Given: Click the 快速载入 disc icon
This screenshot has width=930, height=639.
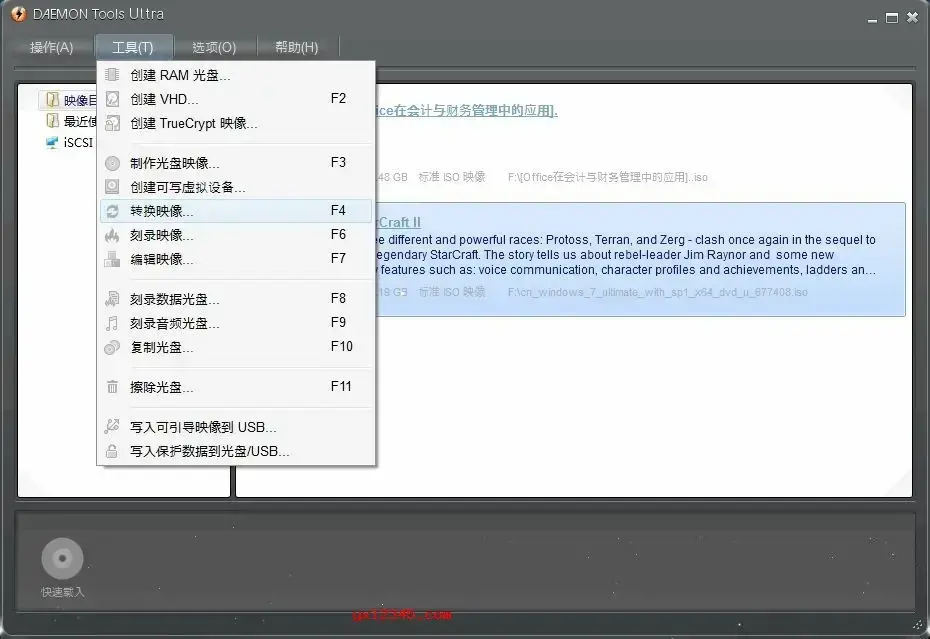Looking at the screenshot, I should pos(62,558).
